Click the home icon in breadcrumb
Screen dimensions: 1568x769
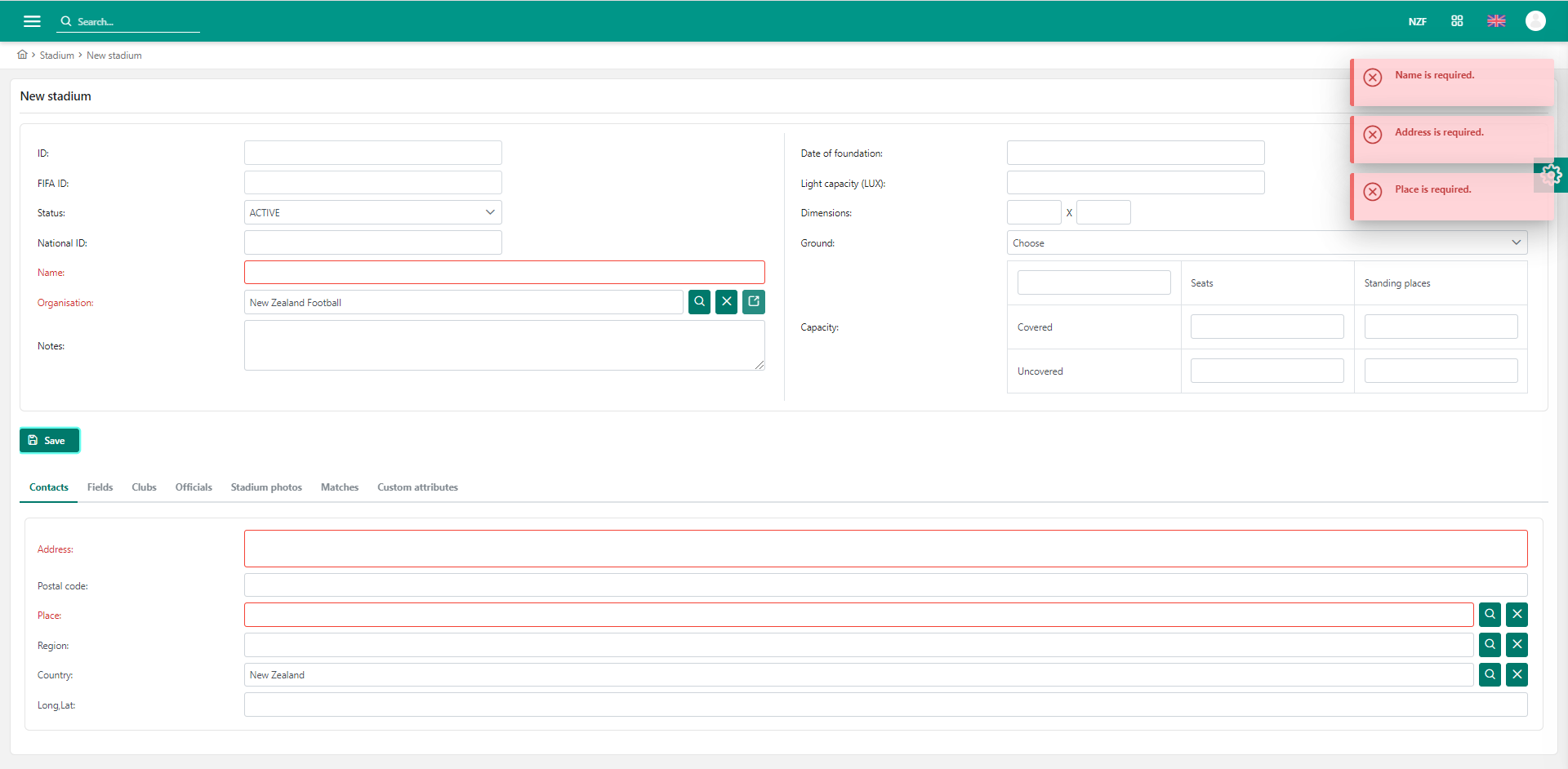tap(22, 55)
